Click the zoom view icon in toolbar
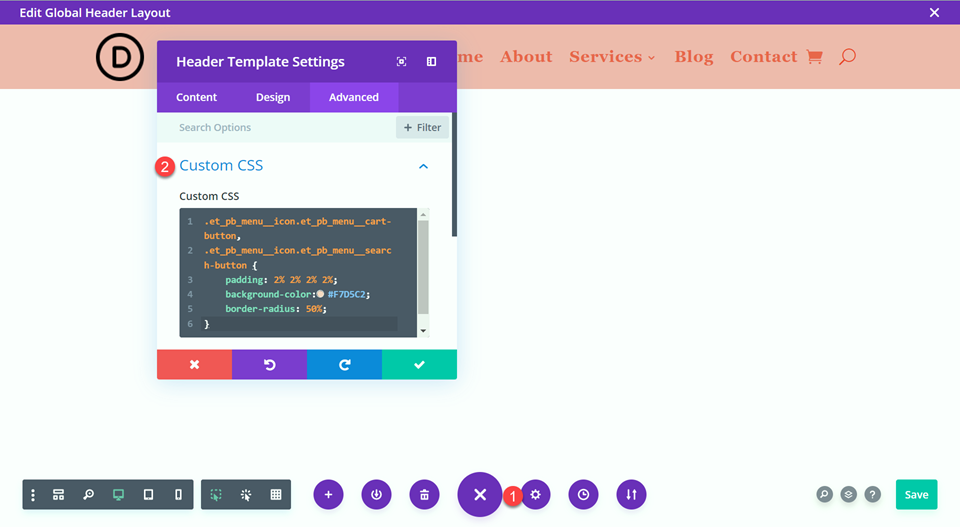Screen dimensions: 960x527 coord(89,495)
